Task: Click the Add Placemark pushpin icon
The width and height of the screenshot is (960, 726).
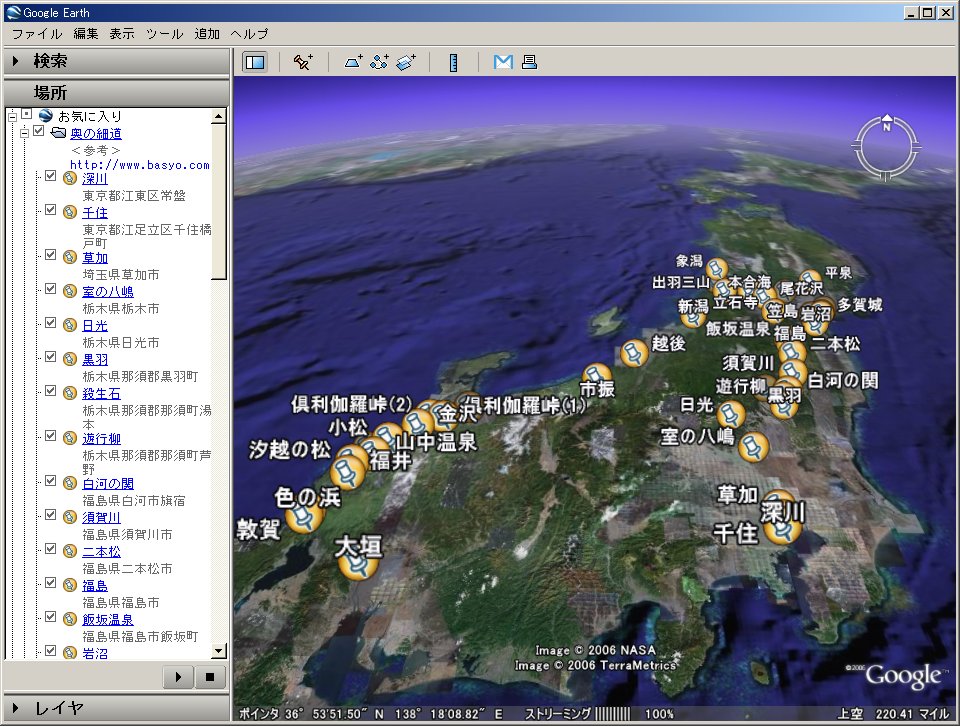Action: tap(303, 62)
